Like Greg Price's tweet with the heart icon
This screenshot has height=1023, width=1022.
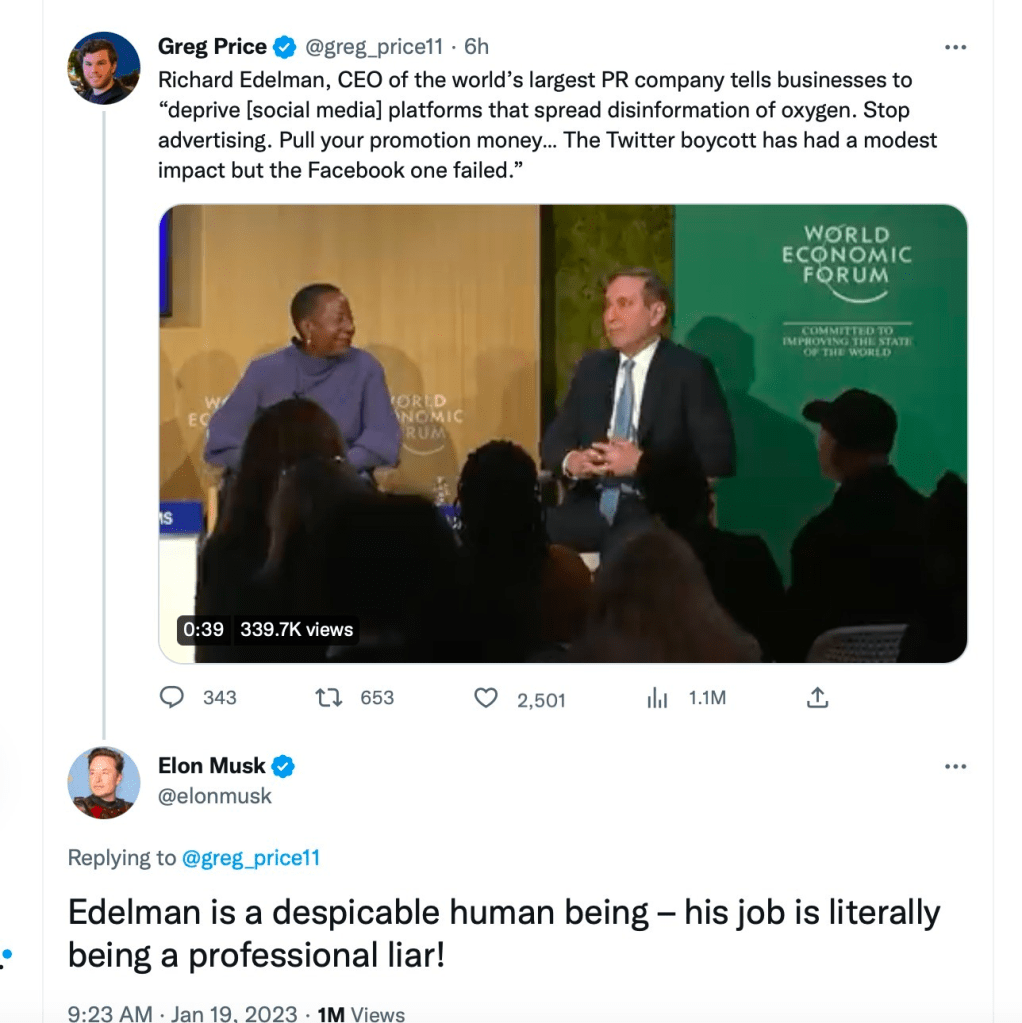pyautogui.click(x=486, y=698)
